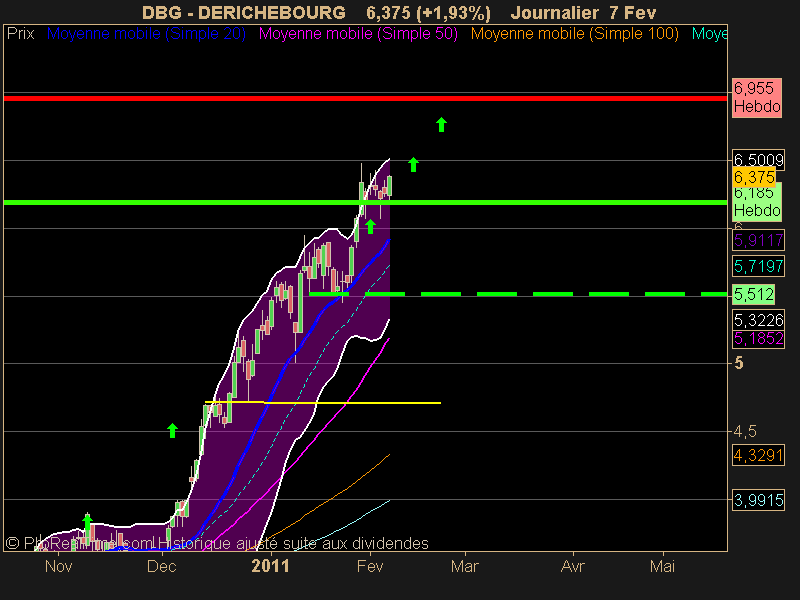The image size is (800, 600).
Task: Click the green 6,185 Hebdo price label
Action: click(x=757, y=202)
